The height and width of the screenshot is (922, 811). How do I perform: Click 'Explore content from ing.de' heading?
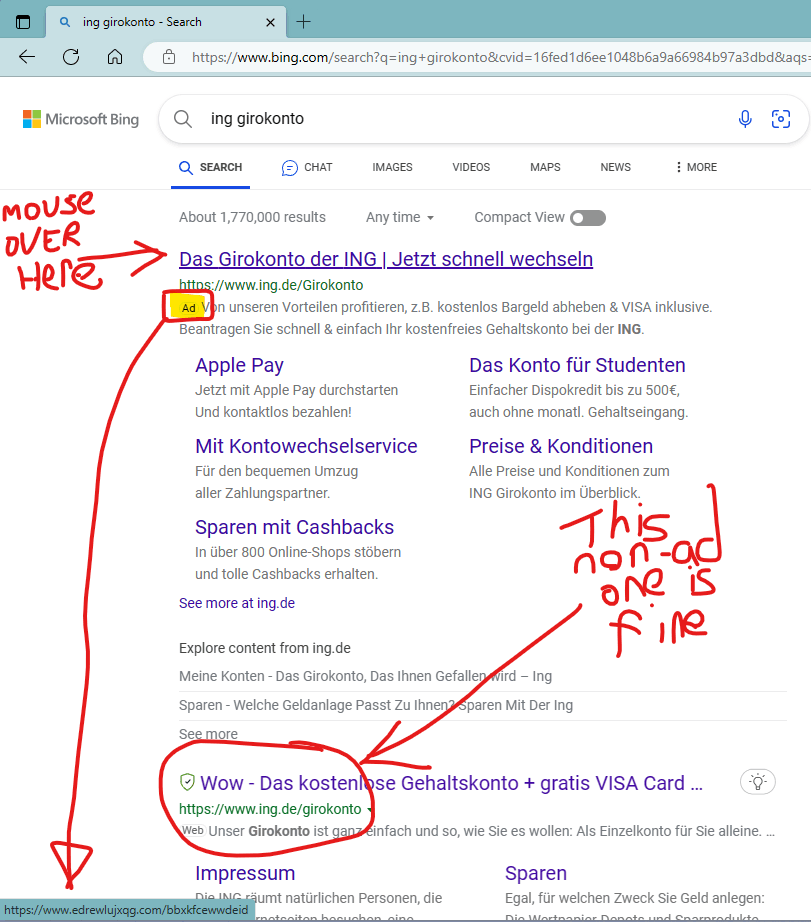265,648
